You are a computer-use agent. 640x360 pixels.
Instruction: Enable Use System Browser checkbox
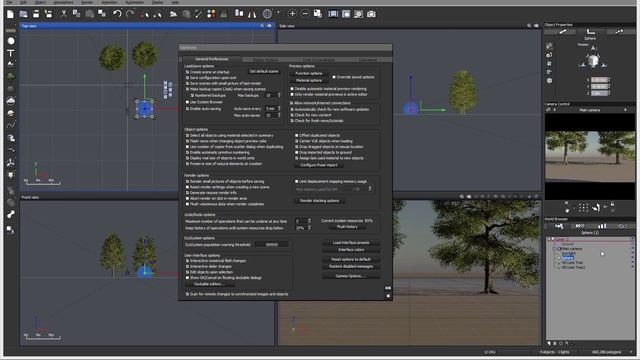[x=187, y=102]
